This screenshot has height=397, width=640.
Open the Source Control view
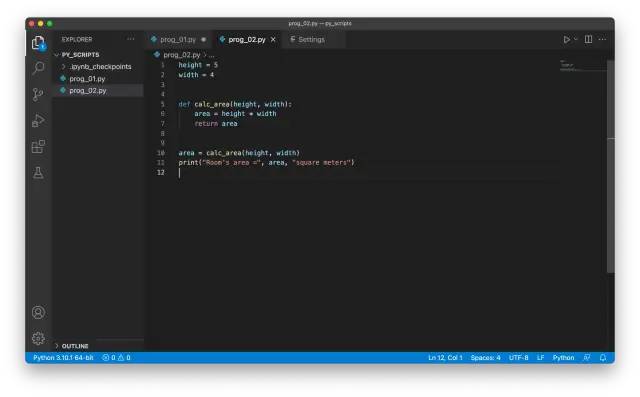tap(38, 94)
